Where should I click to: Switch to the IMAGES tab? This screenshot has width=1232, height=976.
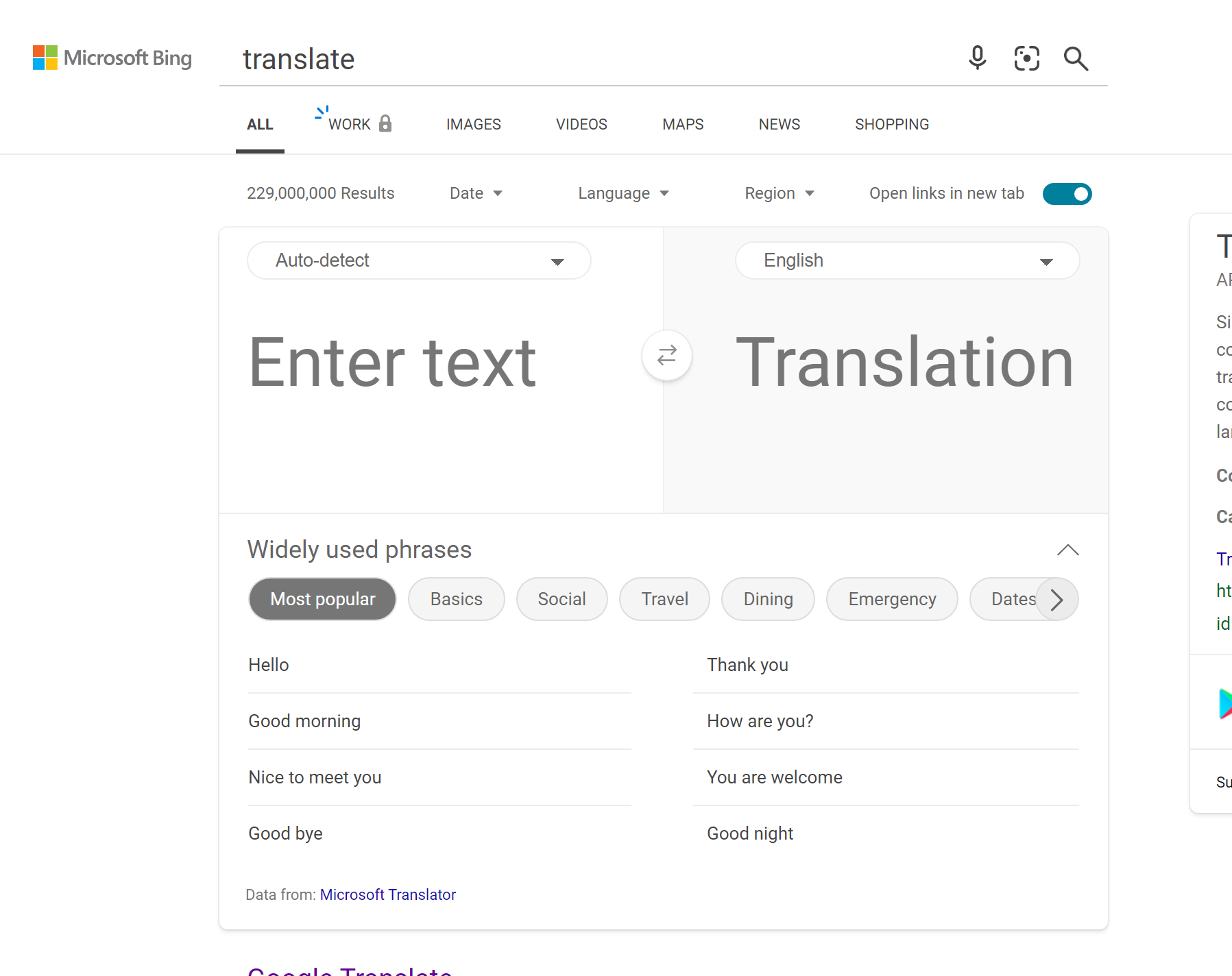click(473, 124)
